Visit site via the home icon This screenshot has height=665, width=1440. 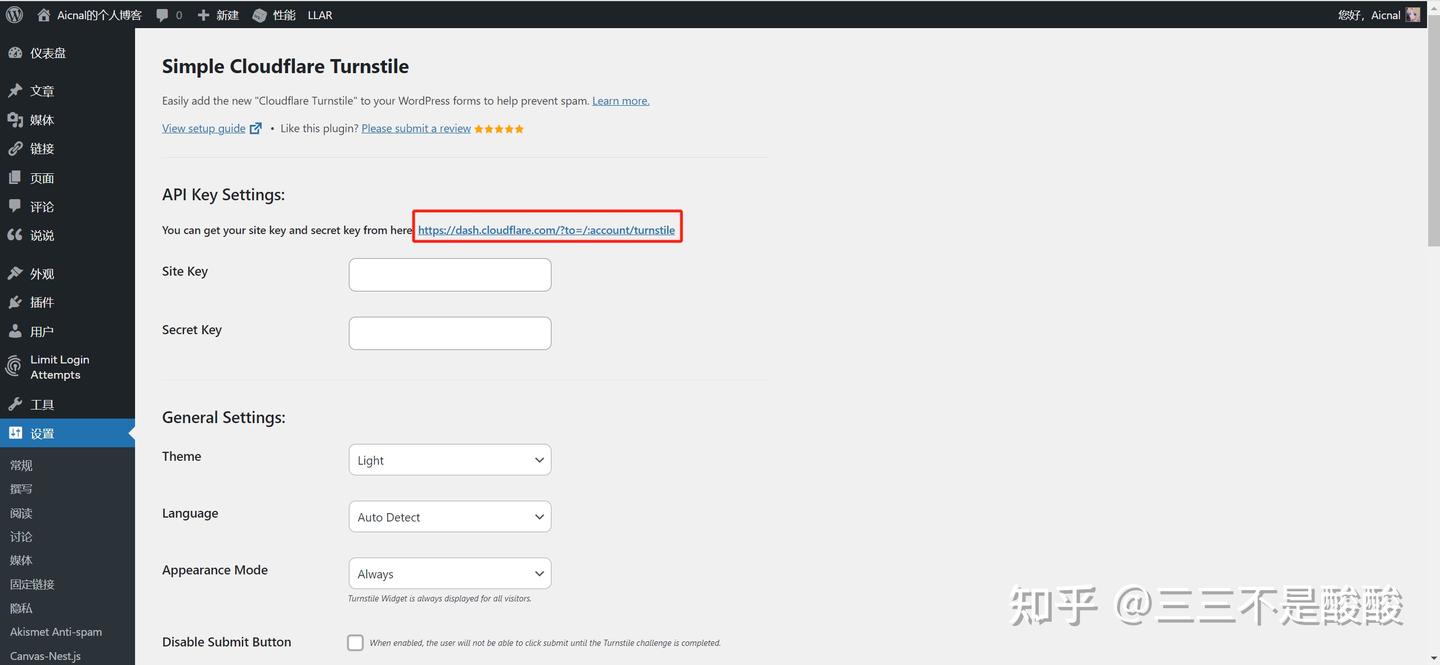pos(43,15)
